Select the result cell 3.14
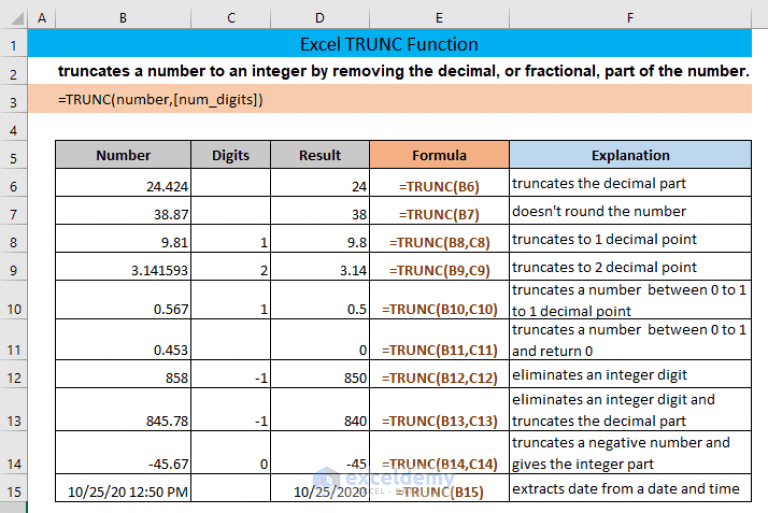Screen dimensions: 768x513 (x=320, y=267)
